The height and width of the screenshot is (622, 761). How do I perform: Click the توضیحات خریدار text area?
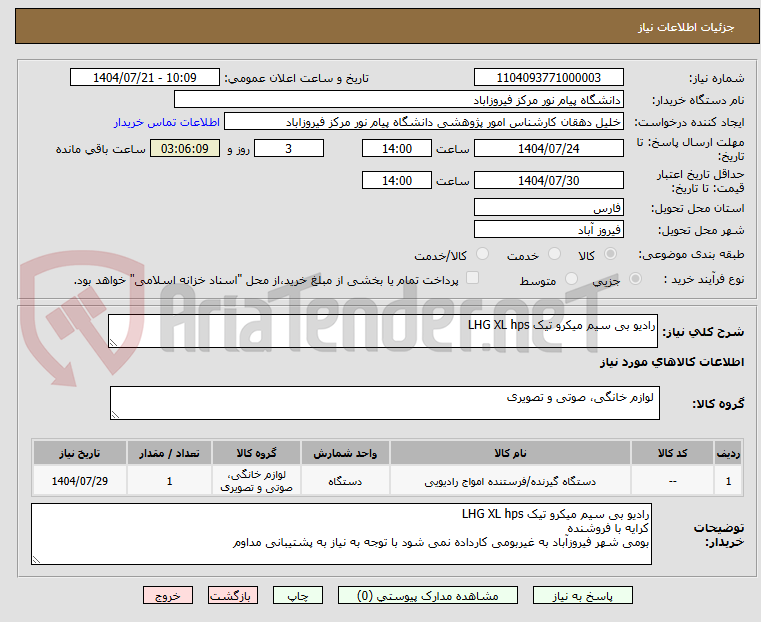(341, 534)
